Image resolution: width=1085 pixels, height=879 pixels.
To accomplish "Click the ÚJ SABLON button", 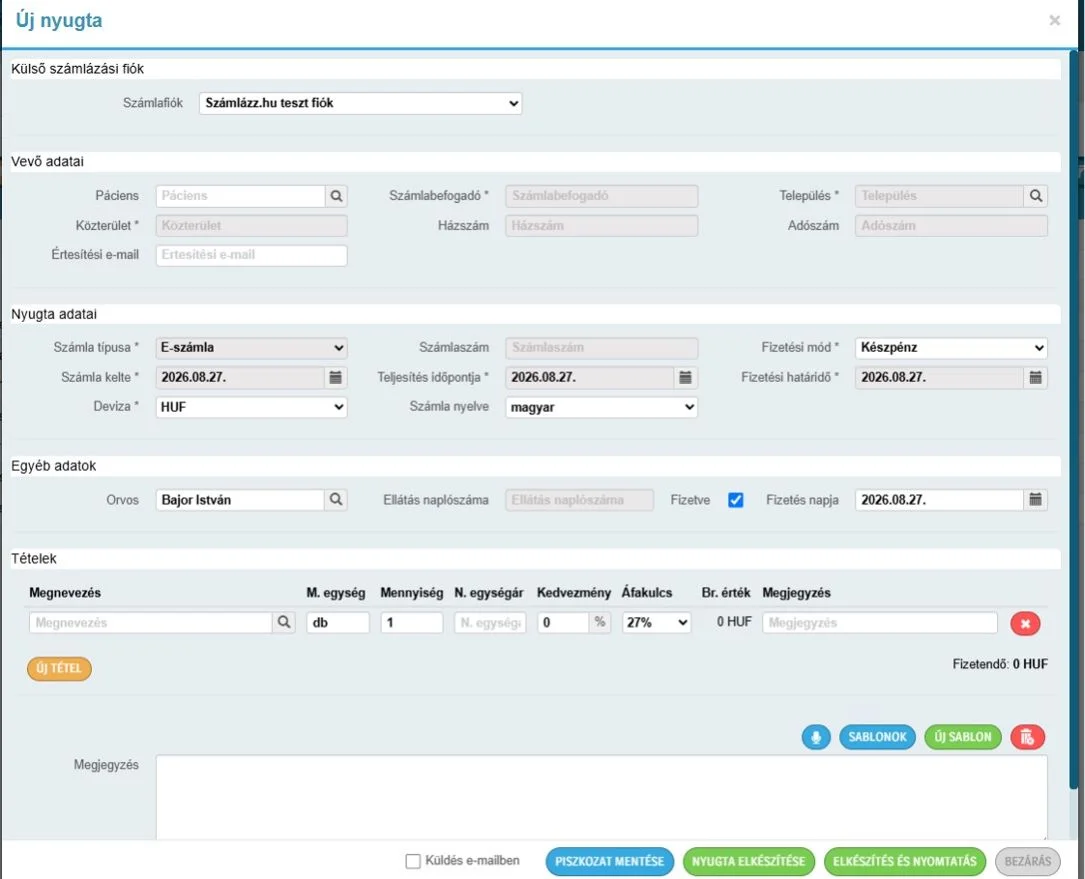I will tap(963, 737).
